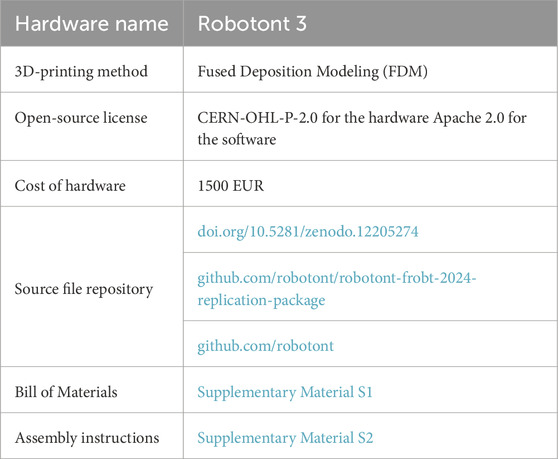Open the doi.org zenodo.12205274 link
Screen dimensions: 558x459
[308, 232]
